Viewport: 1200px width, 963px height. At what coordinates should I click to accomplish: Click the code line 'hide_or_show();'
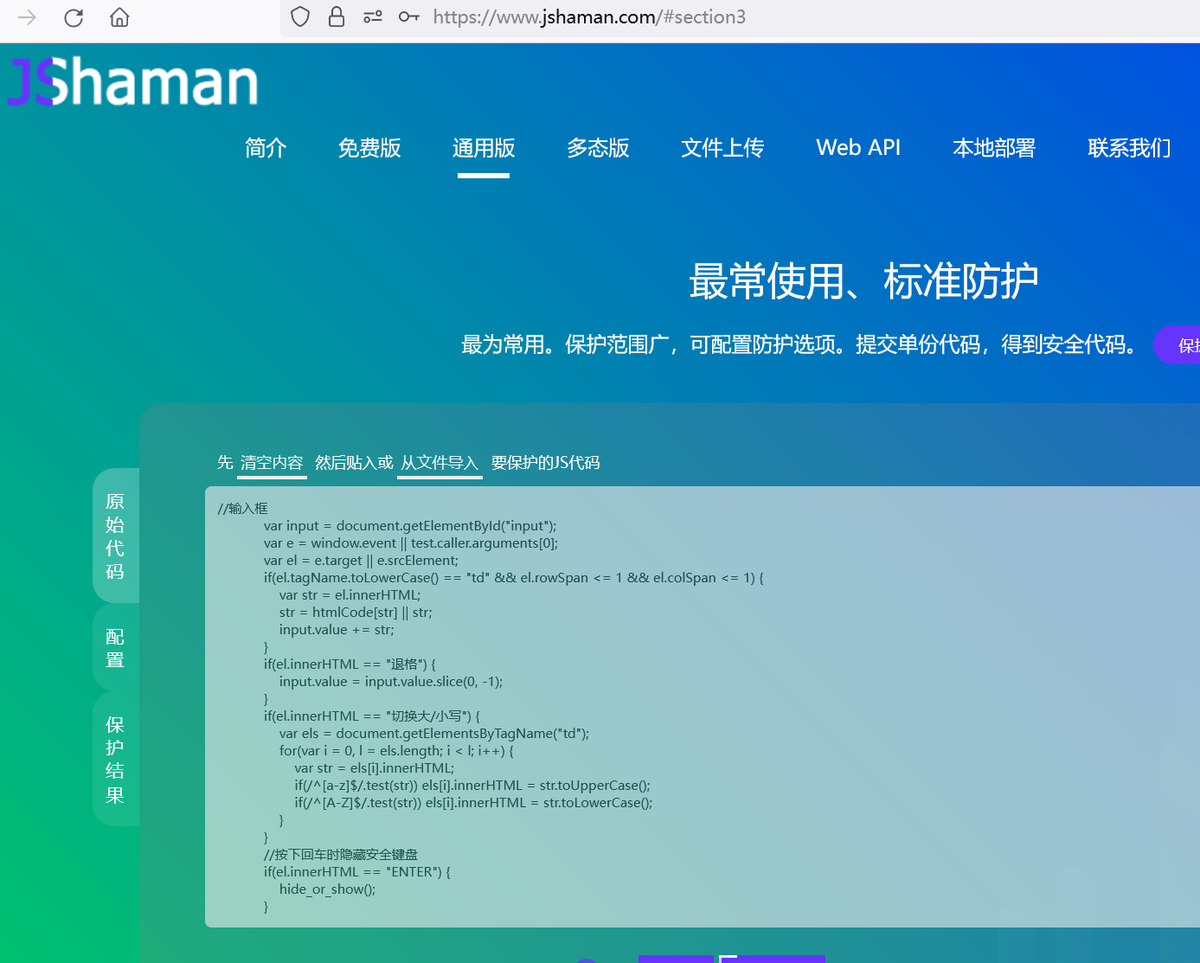pos(327,889)
